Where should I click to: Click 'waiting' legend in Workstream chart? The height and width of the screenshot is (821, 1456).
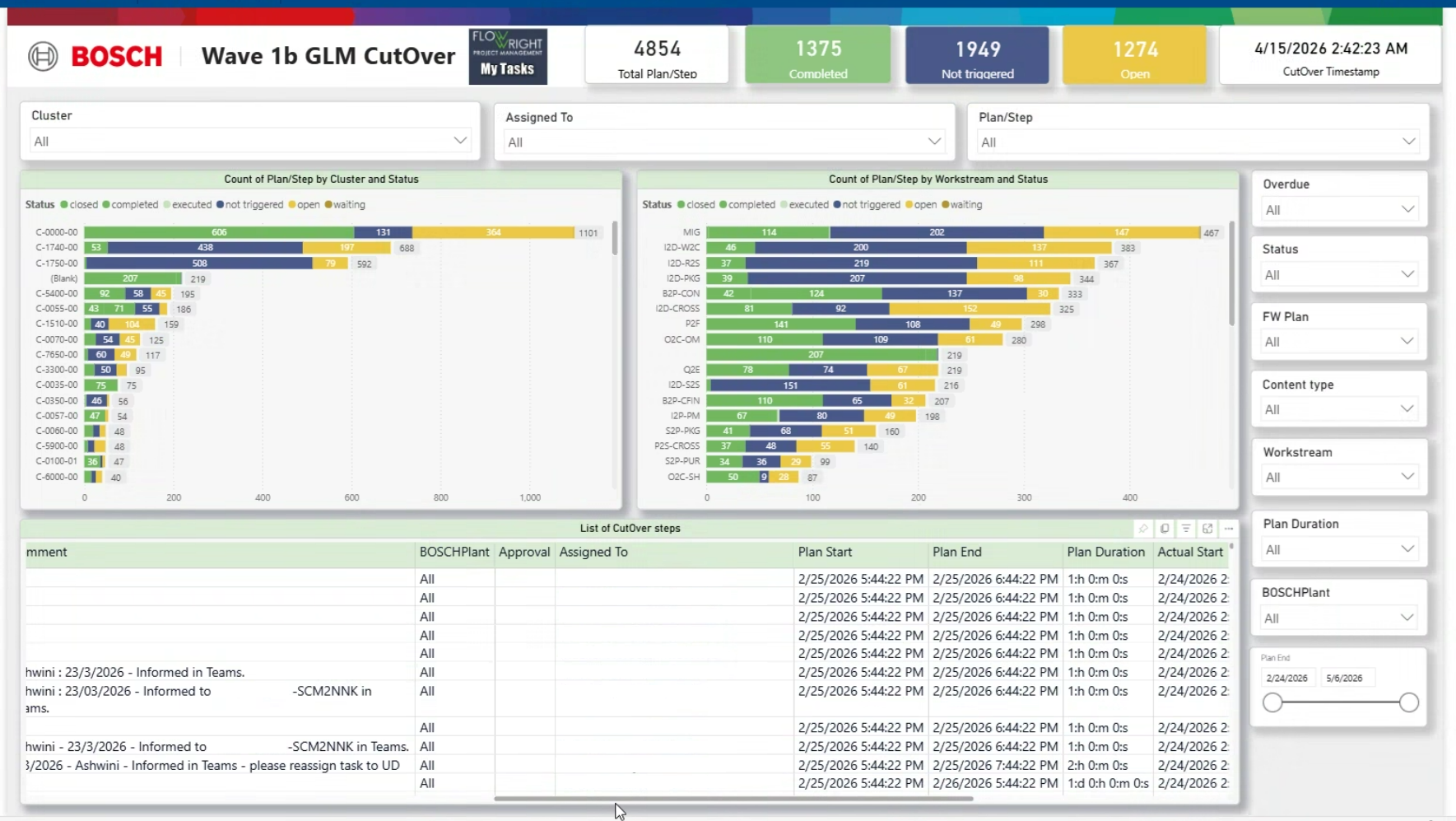click(x=961, y=204)
